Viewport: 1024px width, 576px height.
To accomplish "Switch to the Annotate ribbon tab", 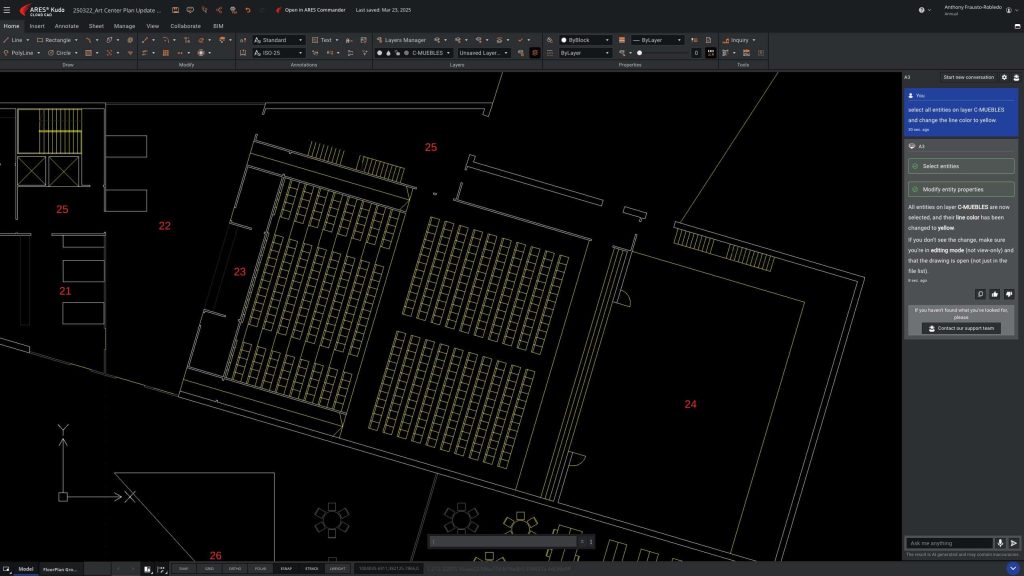I will tap(66, 26).
